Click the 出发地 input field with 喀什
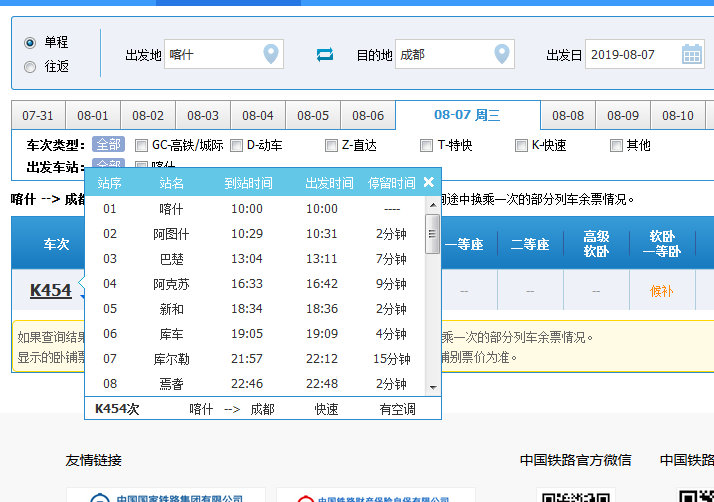The image size is (714, 502). pyautogui.click(x=214, y=55)
